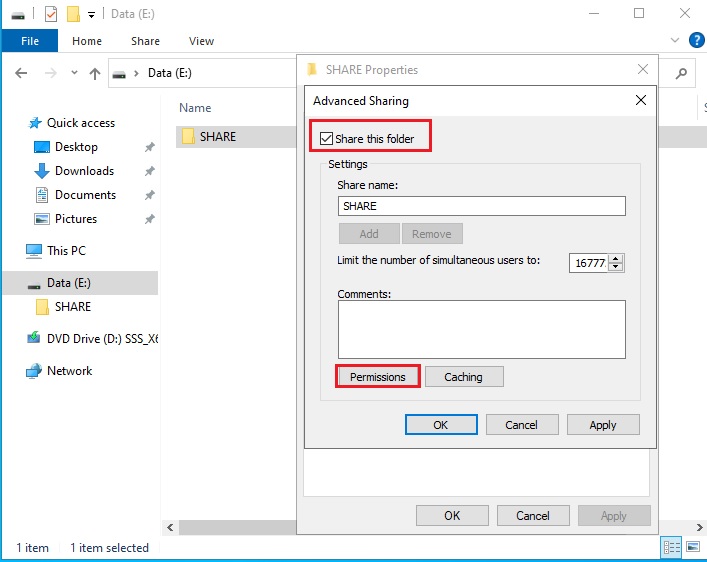
Task: Click the Back navigation arrow
Action: [22, 73]
